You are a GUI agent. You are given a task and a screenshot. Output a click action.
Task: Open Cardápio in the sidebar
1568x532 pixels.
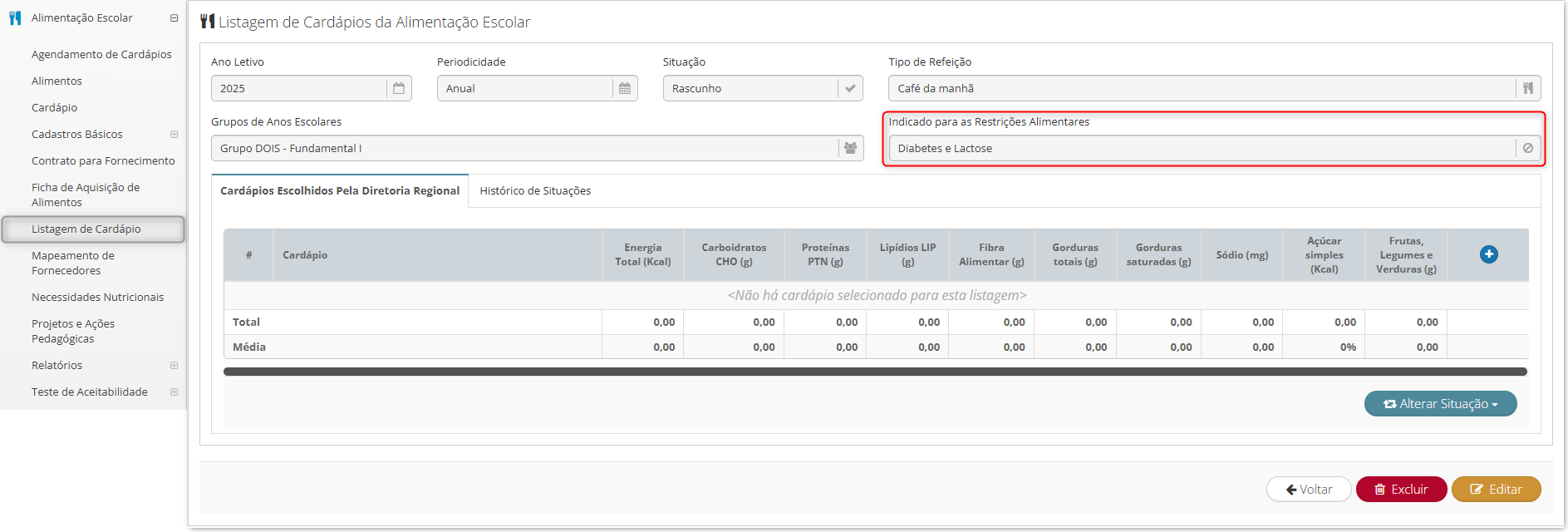[54, 107]
